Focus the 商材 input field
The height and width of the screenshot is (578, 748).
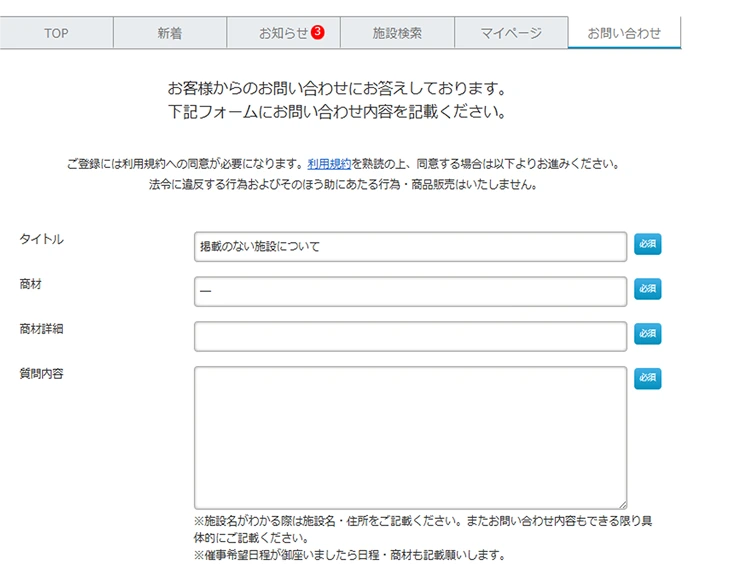(x=410, y=291)
